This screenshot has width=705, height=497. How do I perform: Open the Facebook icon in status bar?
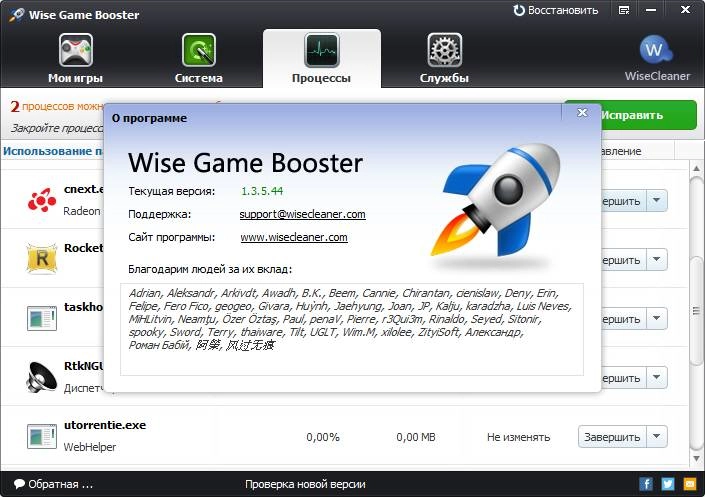[646, 484]
